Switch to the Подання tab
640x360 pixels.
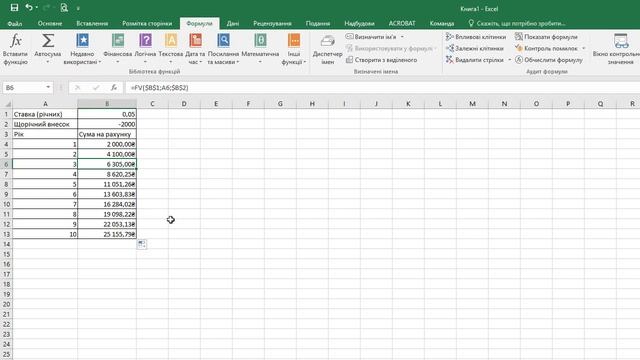point(318,23)
